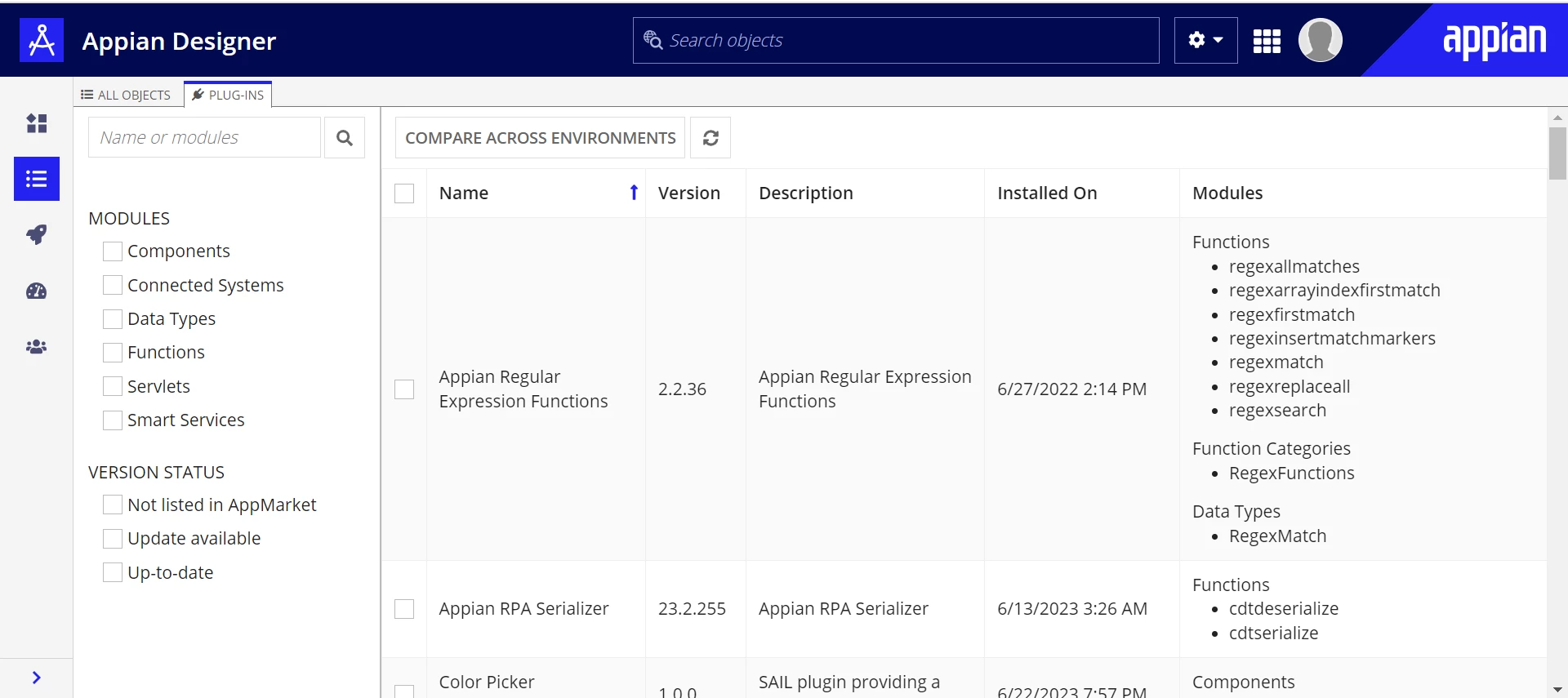Click Compare Across Environments button
The height and width of the screenshot is (698, 1568).
[540, 138]
